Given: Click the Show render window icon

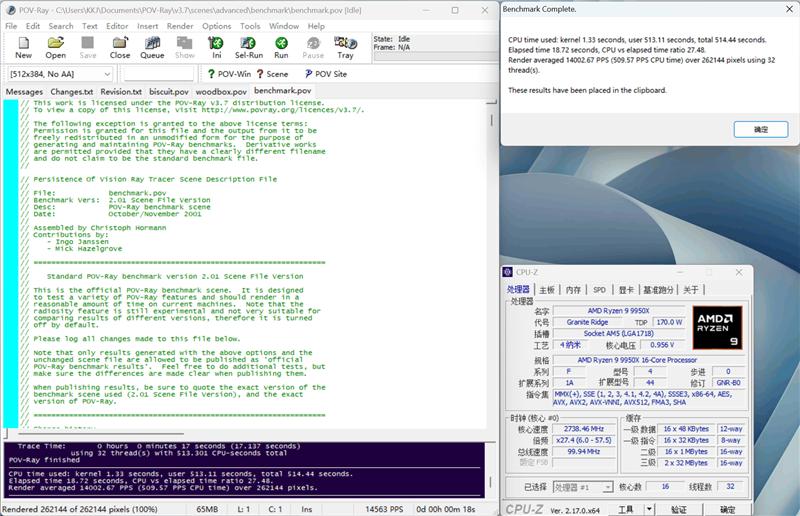Looking at the screenshot, I should (185, 48).
